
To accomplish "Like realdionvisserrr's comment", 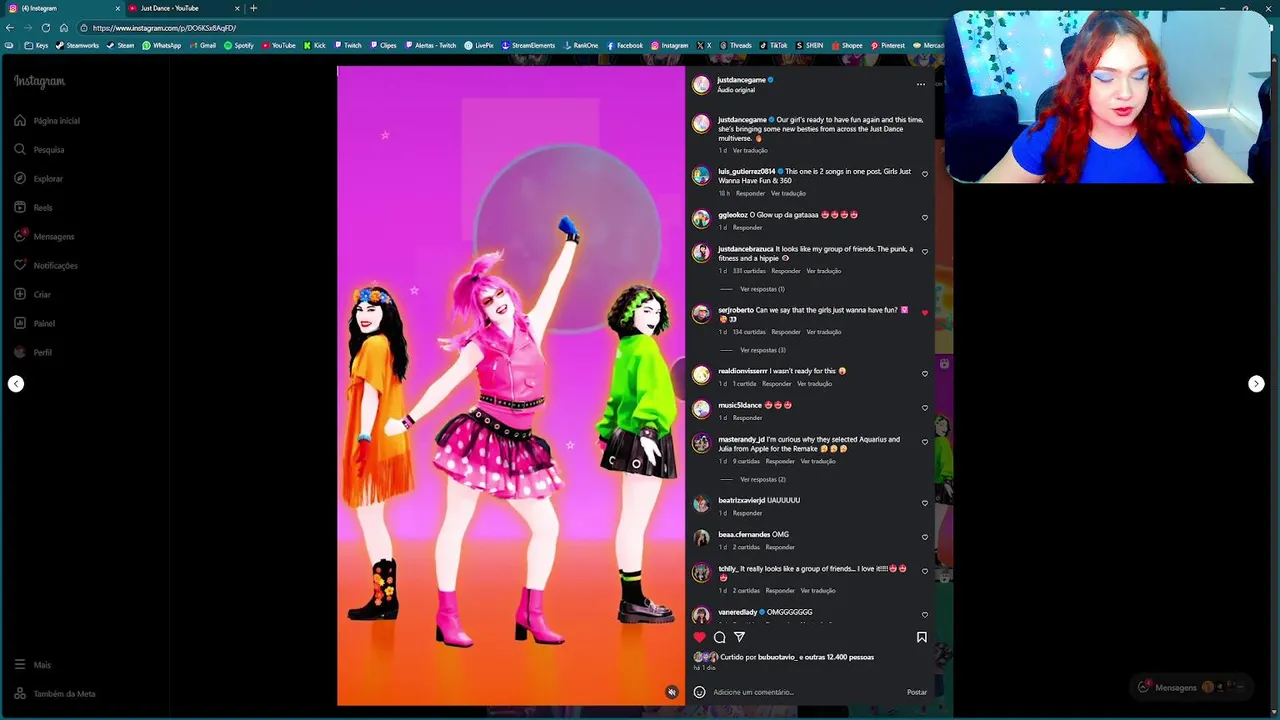I will click(924, 373).
